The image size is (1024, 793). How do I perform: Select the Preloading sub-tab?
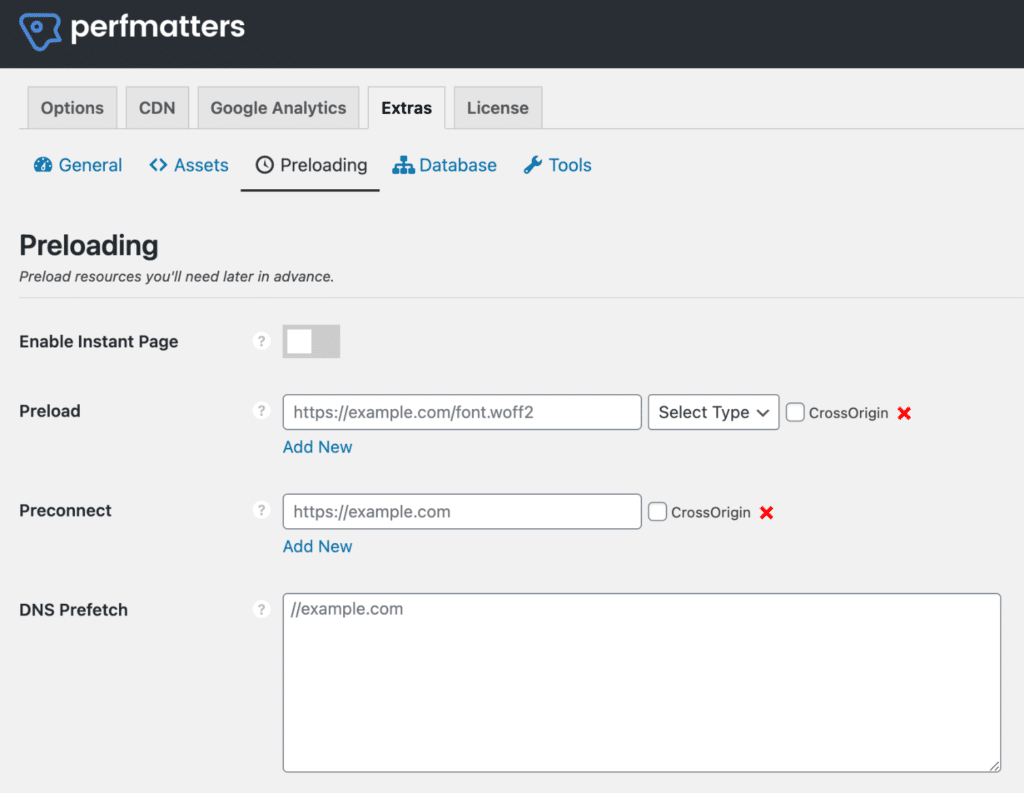click(311, 165)
